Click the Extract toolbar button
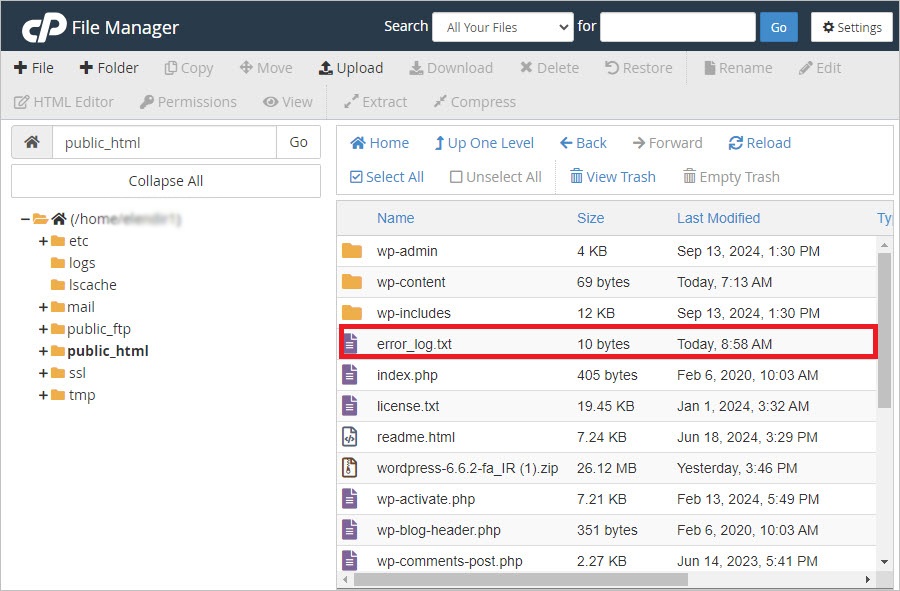The width and height of the screenshot is (900, 591). (375, 102)
